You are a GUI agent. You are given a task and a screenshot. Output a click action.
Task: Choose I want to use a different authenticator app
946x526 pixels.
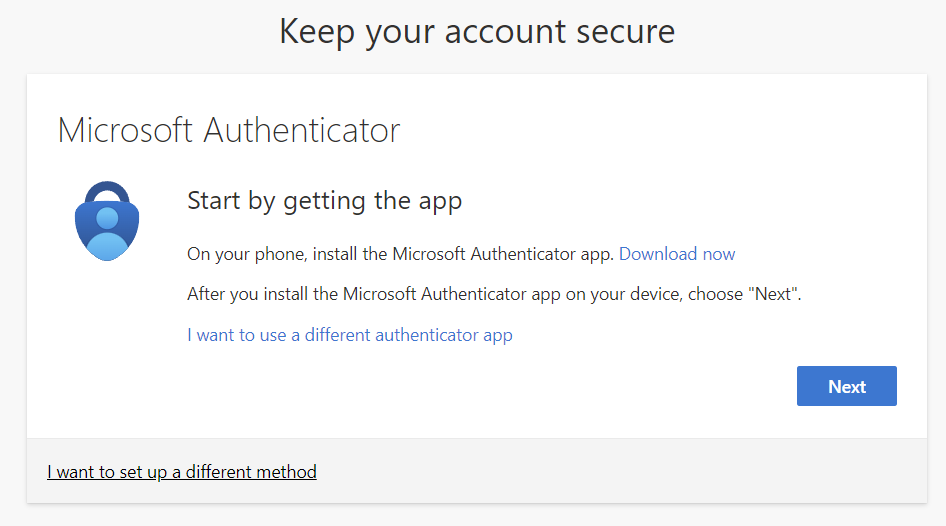pos(349,335)
